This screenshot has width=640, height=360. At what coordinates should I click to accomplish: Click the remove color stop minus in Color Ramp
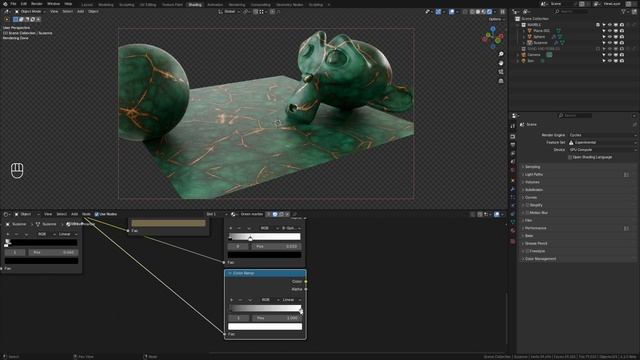point(240,300)
